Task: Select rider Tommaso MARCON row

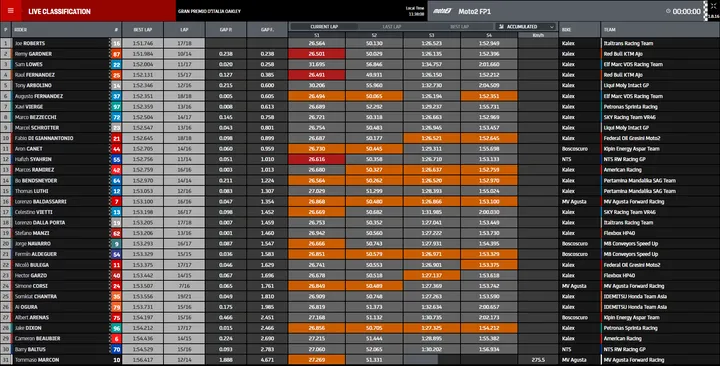Action: [360, 360]
